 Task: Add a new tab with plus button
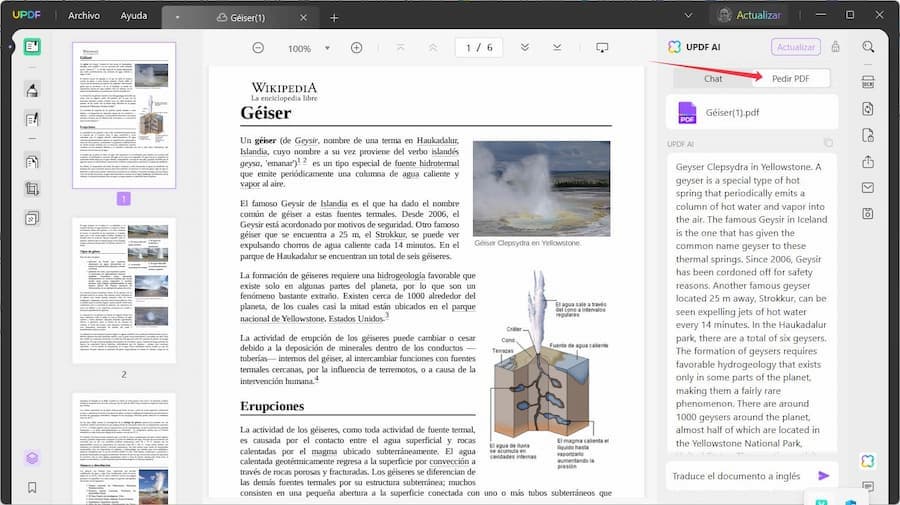click(x=333, y=18)
